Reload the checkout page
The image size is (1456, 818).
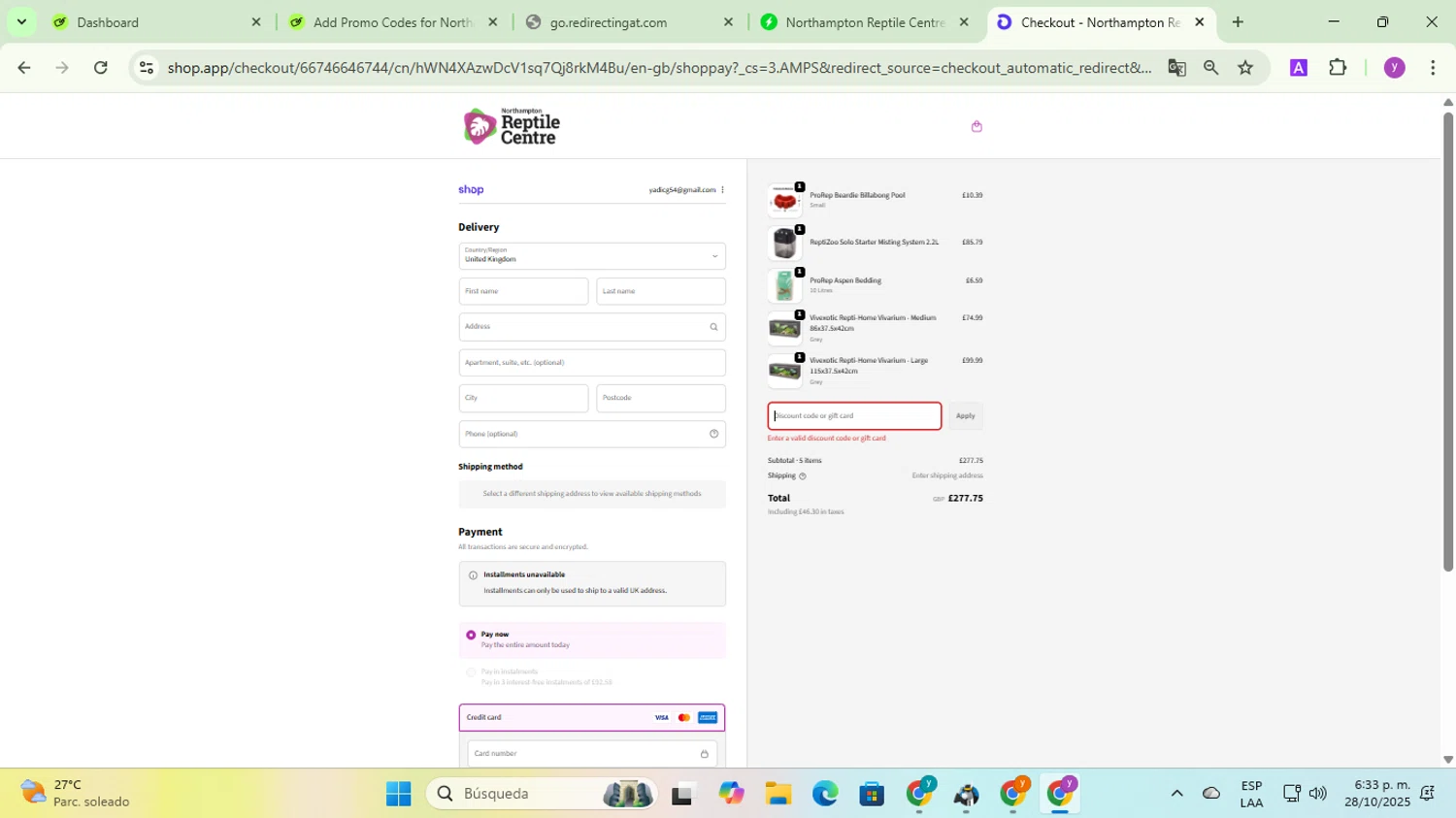coord(101,68)
